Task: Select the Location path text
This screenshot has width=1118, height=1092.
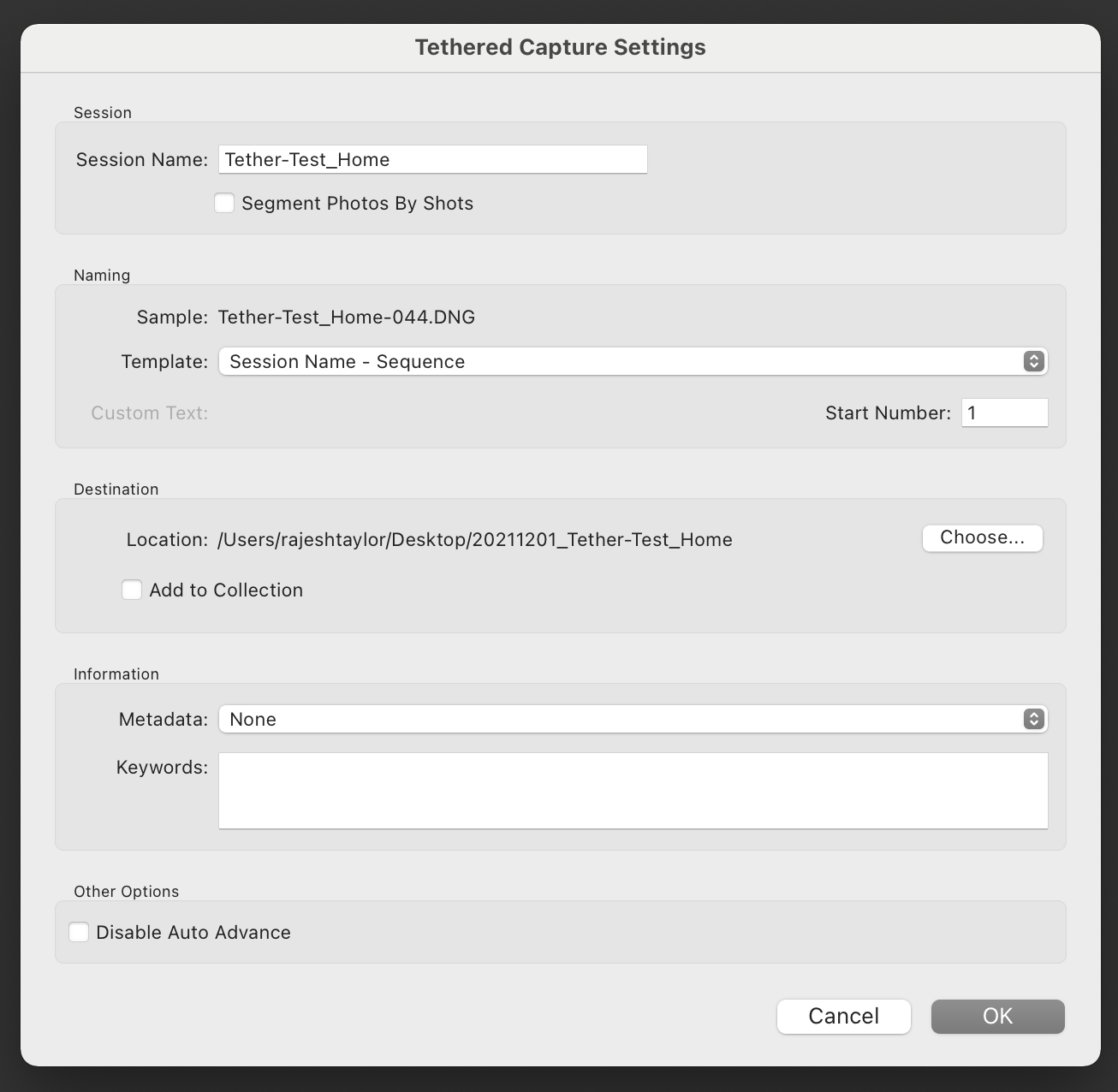Action: point(474,539)
